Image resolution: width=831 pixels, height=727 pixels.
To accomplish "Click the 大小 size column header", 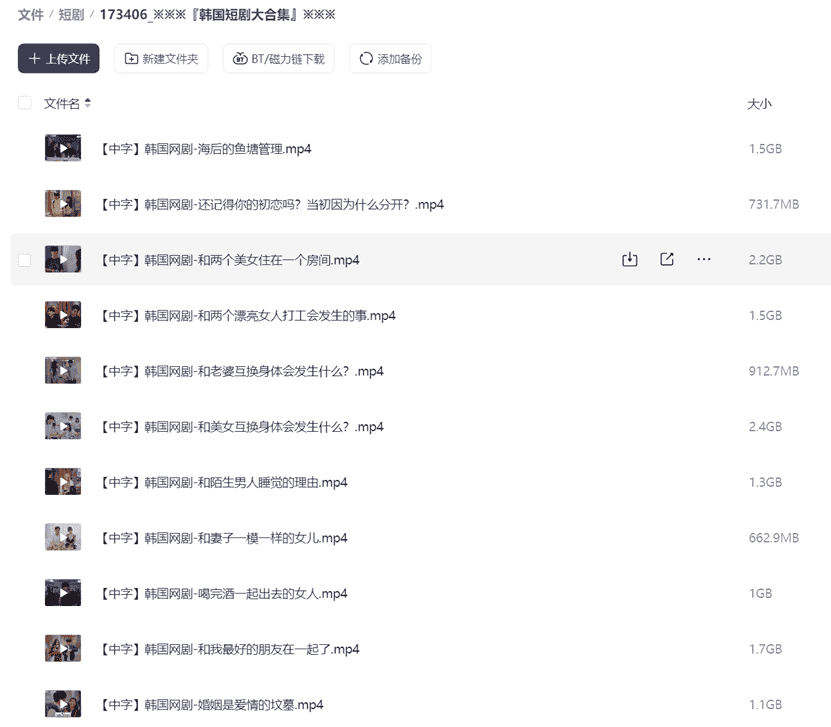I will tap(759, 104).
